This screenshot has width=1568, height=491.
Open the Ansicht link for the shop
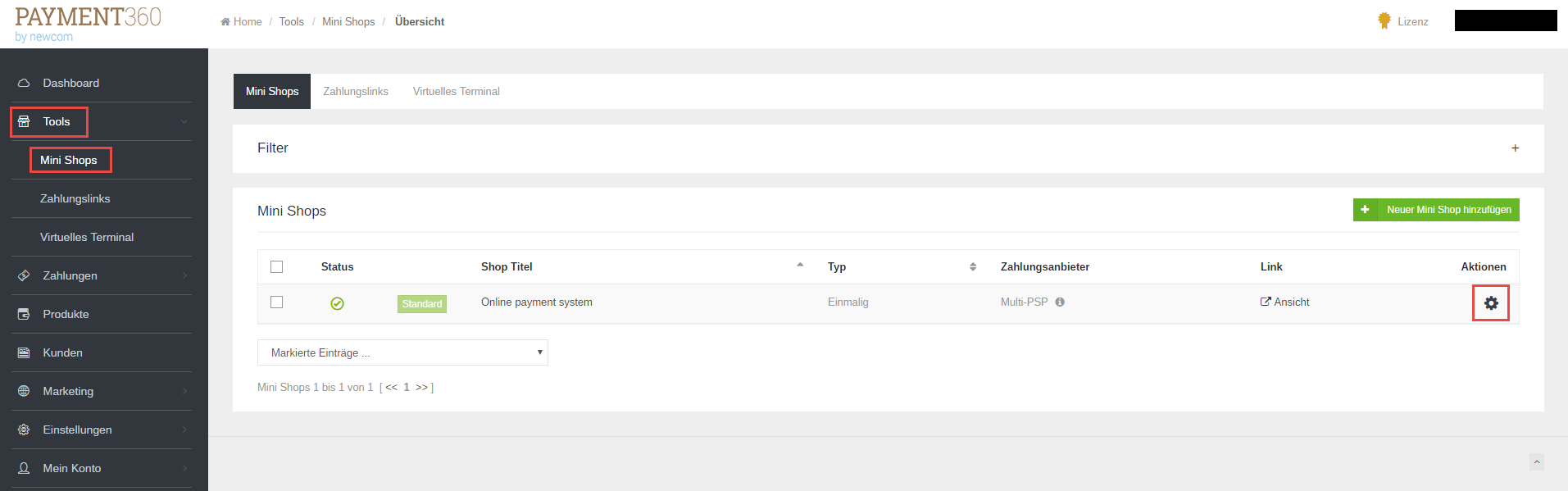(x=1285, y=302)
